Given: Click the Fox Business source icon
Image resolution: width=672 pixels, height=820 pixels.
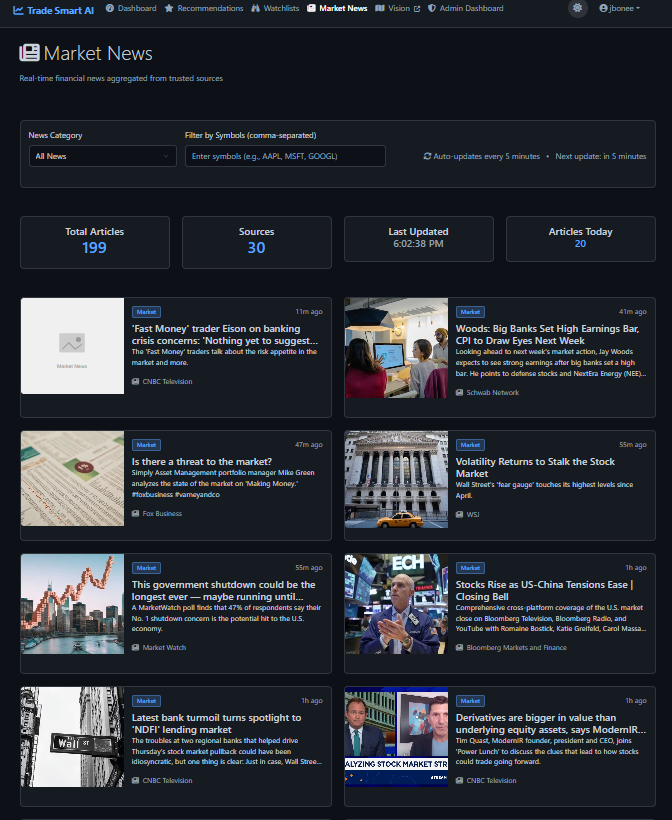Looking at the screenshot, I should pyautogui.click(x=136, y=513).
